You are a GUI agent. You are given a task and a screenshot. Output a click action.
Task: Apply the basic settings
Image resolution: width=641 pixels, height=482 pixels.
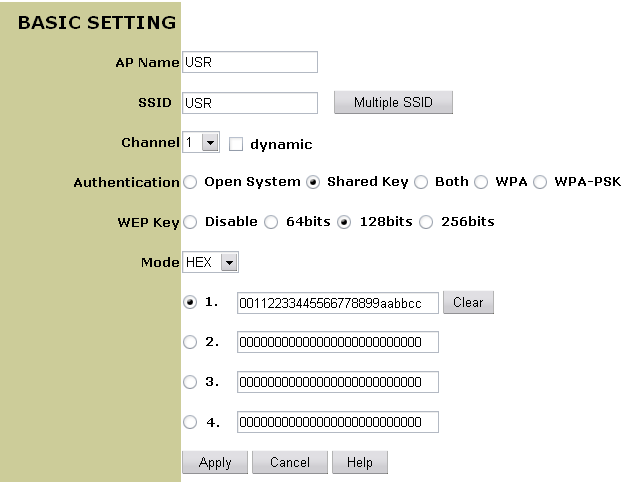pos(215,462)
